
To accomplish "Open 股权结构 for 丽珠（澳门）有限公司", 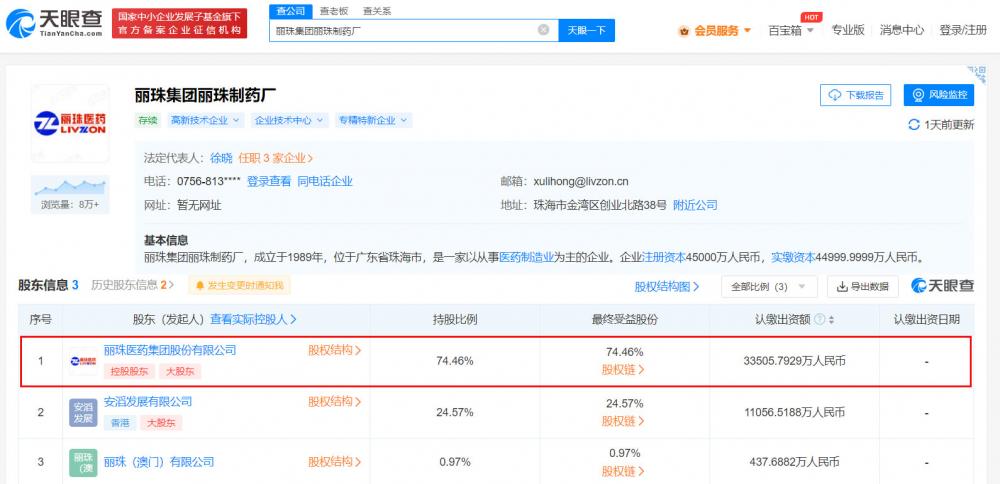I will pyautogui.click(x=335, y=461).
